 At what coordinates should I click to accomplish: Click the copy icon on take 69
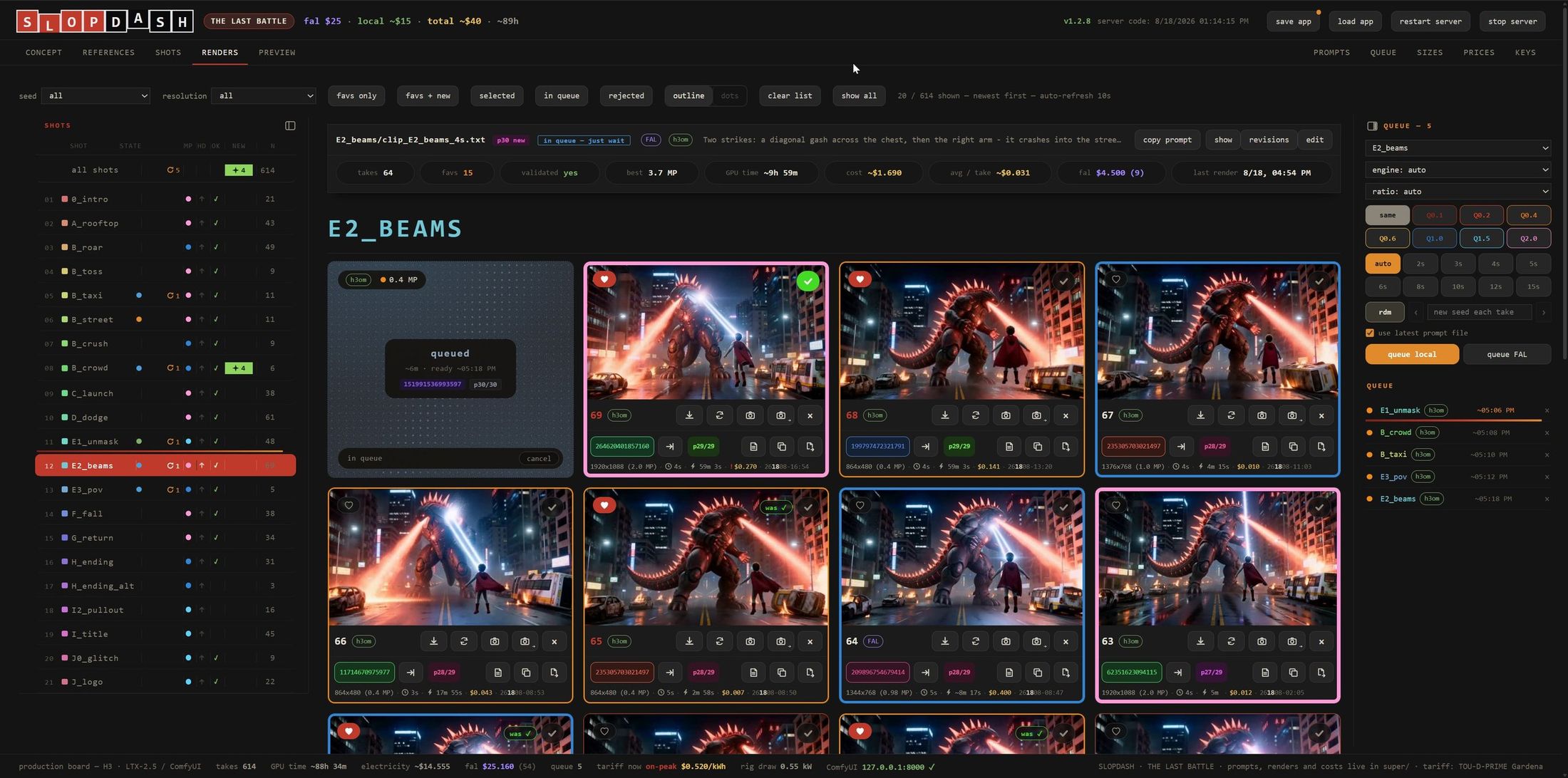[x=782, y=447]
